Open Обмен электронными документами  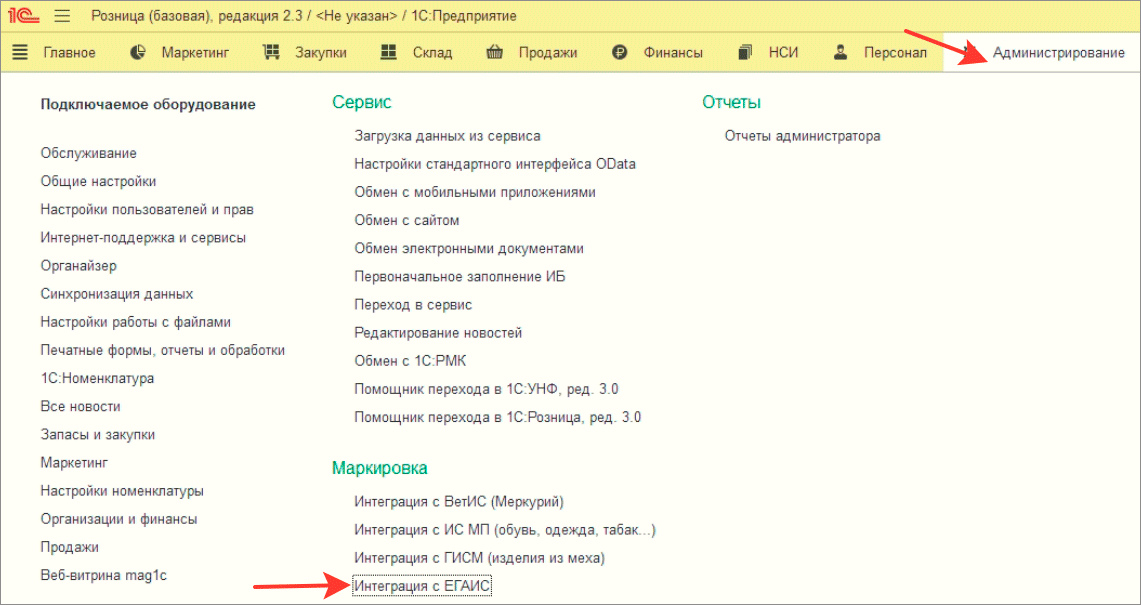[x=469, y=248]
